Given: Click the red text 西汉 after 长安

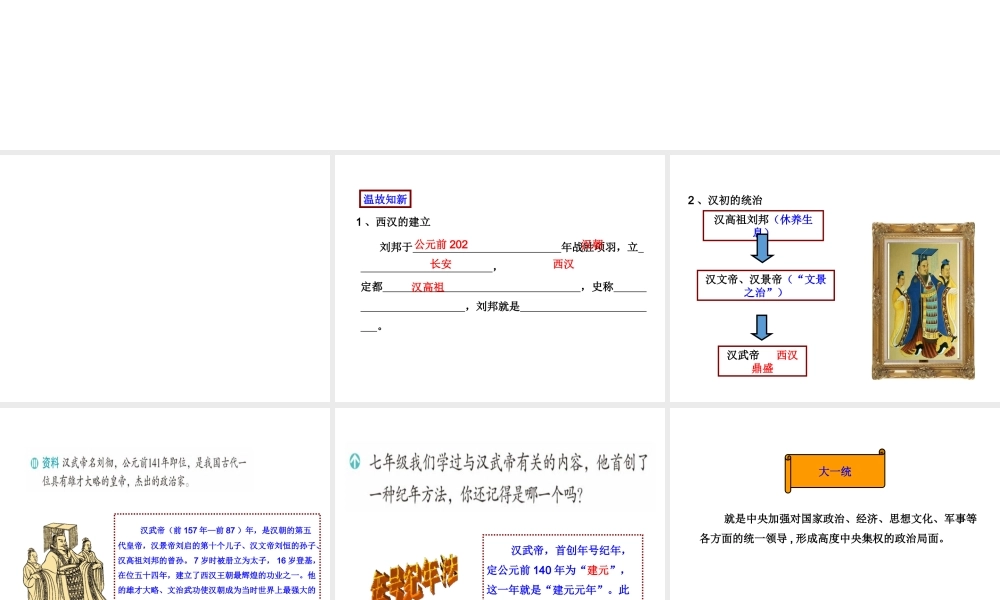Looking at the screenshot, I should pyautogui.click(x=563, y=263).
